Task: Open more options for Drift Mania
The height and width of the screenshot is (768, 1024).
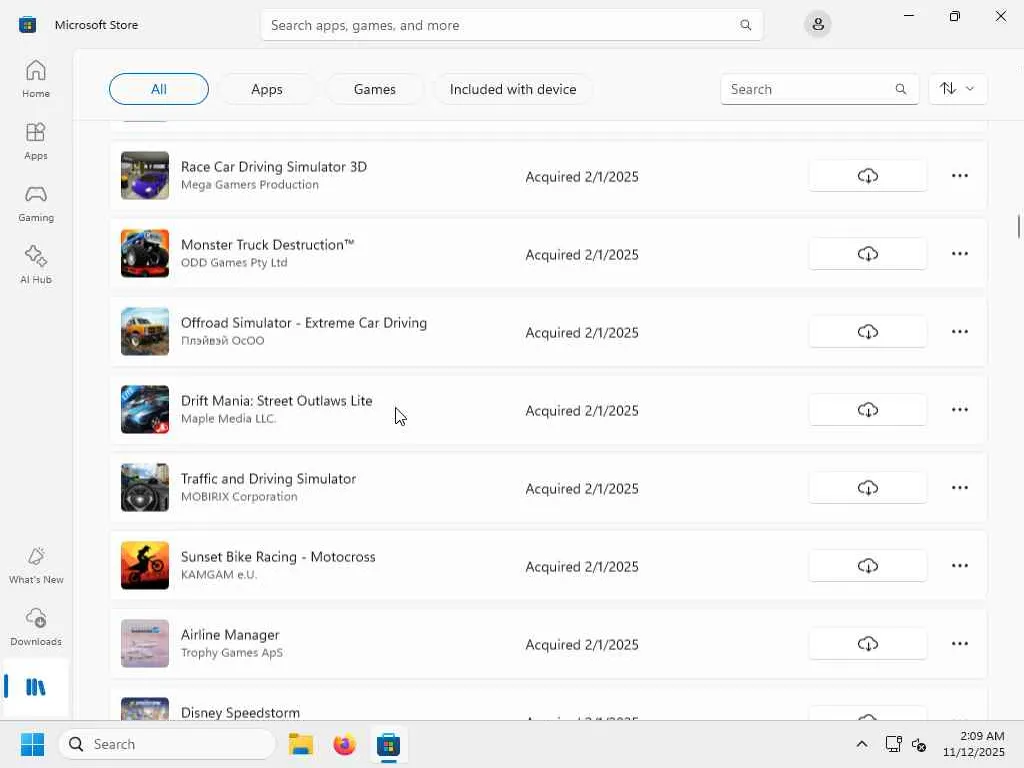Action: tap(959, 409)
